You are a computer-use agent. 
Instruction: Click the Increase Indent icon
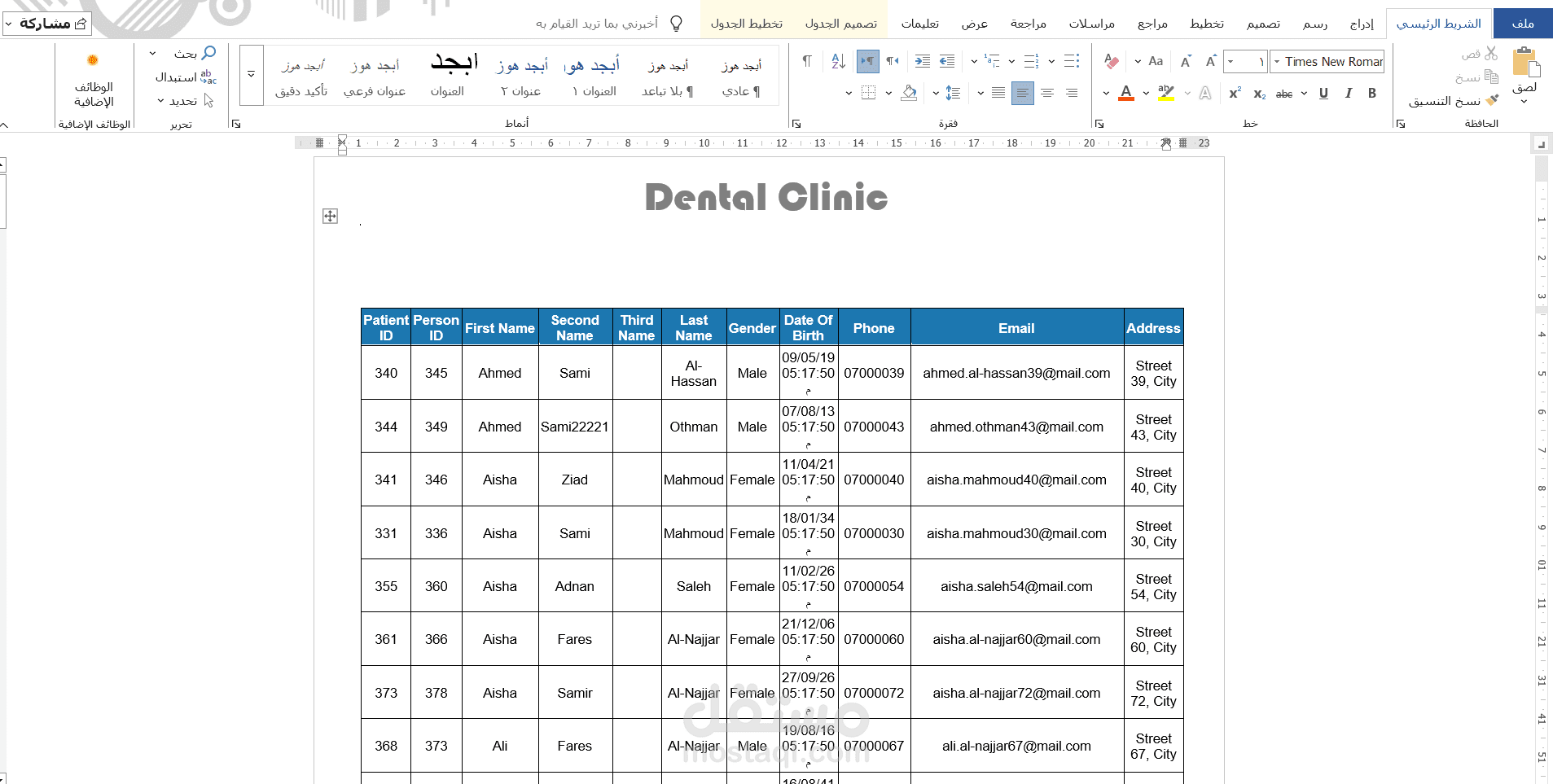point(922,61)
